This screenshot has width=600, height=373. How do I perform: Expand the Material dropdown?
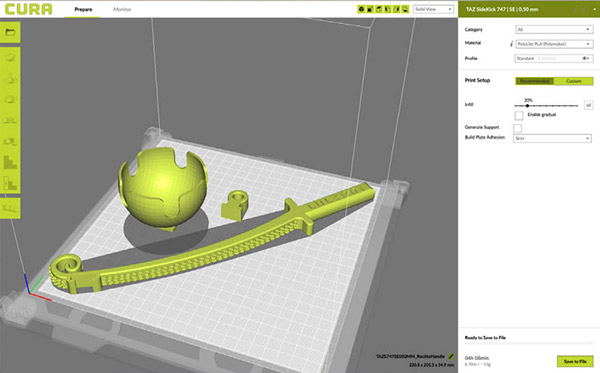coord(554,44)
